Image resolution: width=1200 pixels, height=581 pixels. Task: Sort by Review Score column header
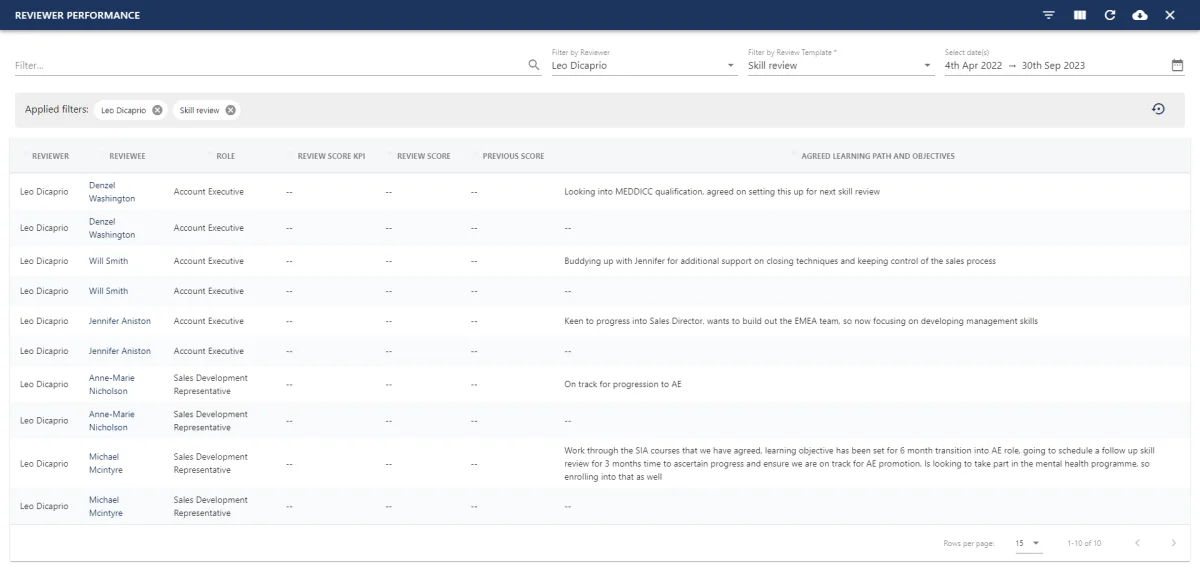424,156
